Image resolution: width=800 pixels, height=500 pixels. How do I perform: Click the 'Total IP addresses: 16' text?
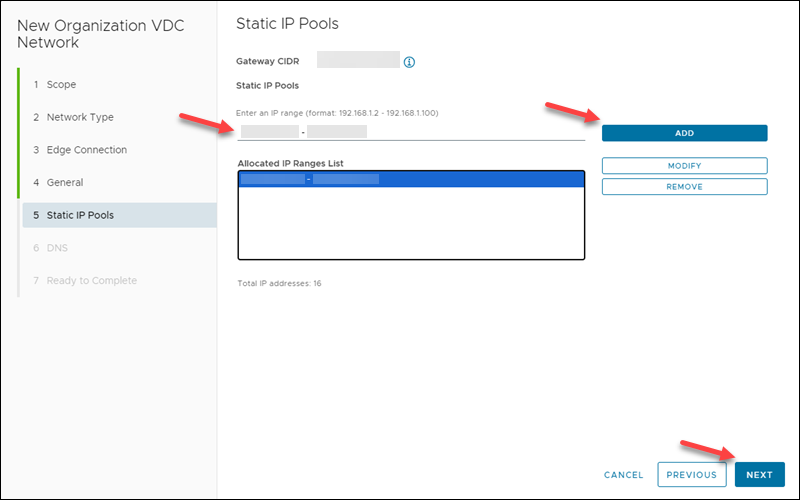click(x=279, y=283)
